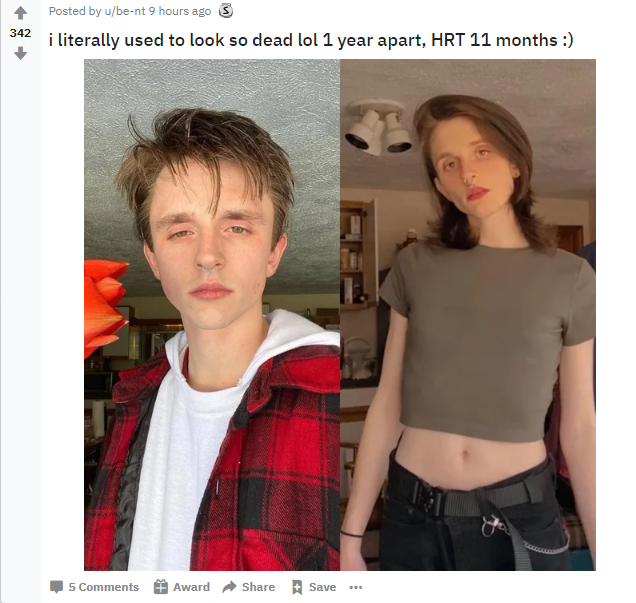This screenshot has width=636, height=603.
Task: Click the gift box Award icon
Action: coord(161,587)
